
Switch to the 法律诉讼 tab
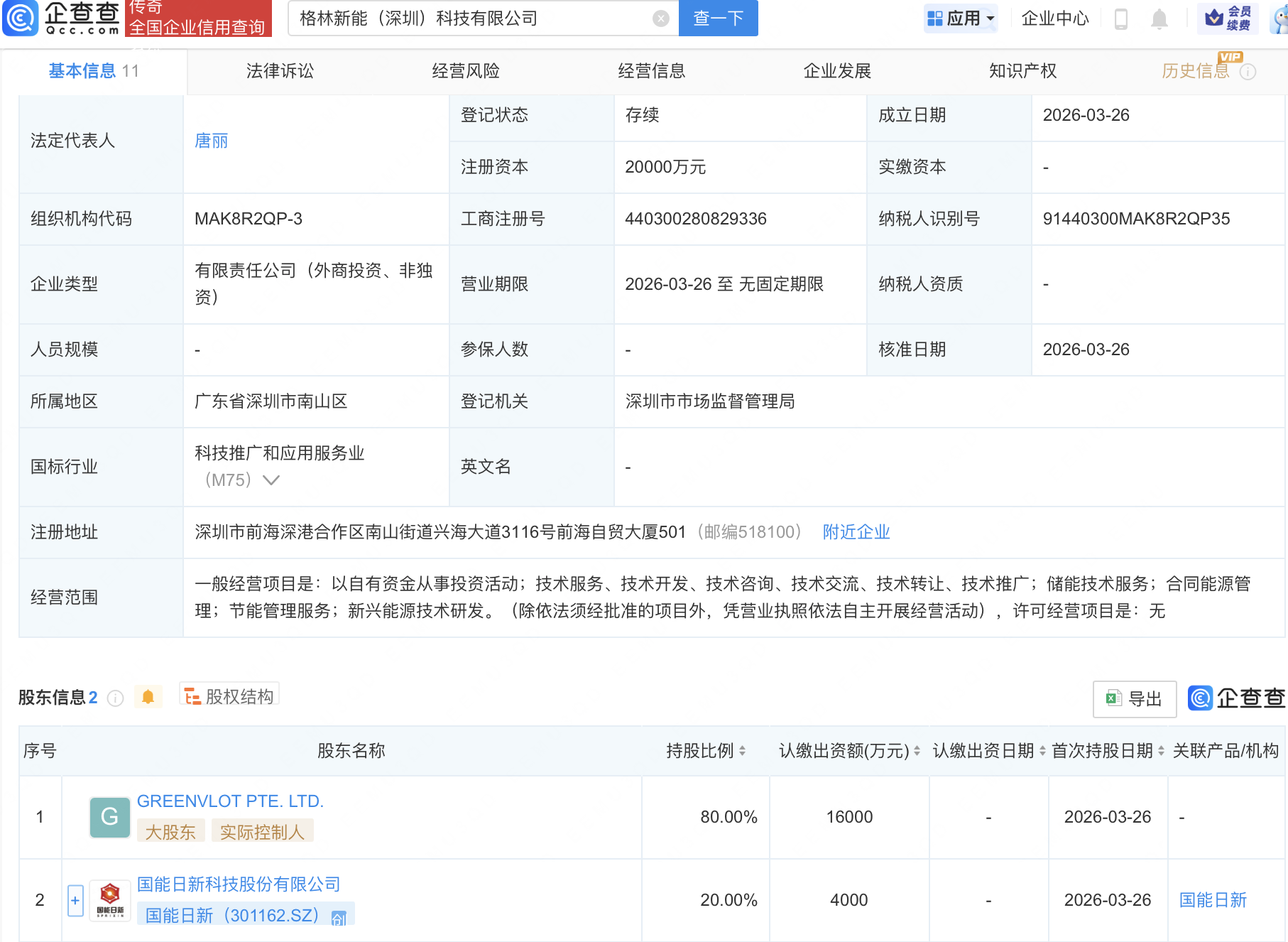click(280, 71)
